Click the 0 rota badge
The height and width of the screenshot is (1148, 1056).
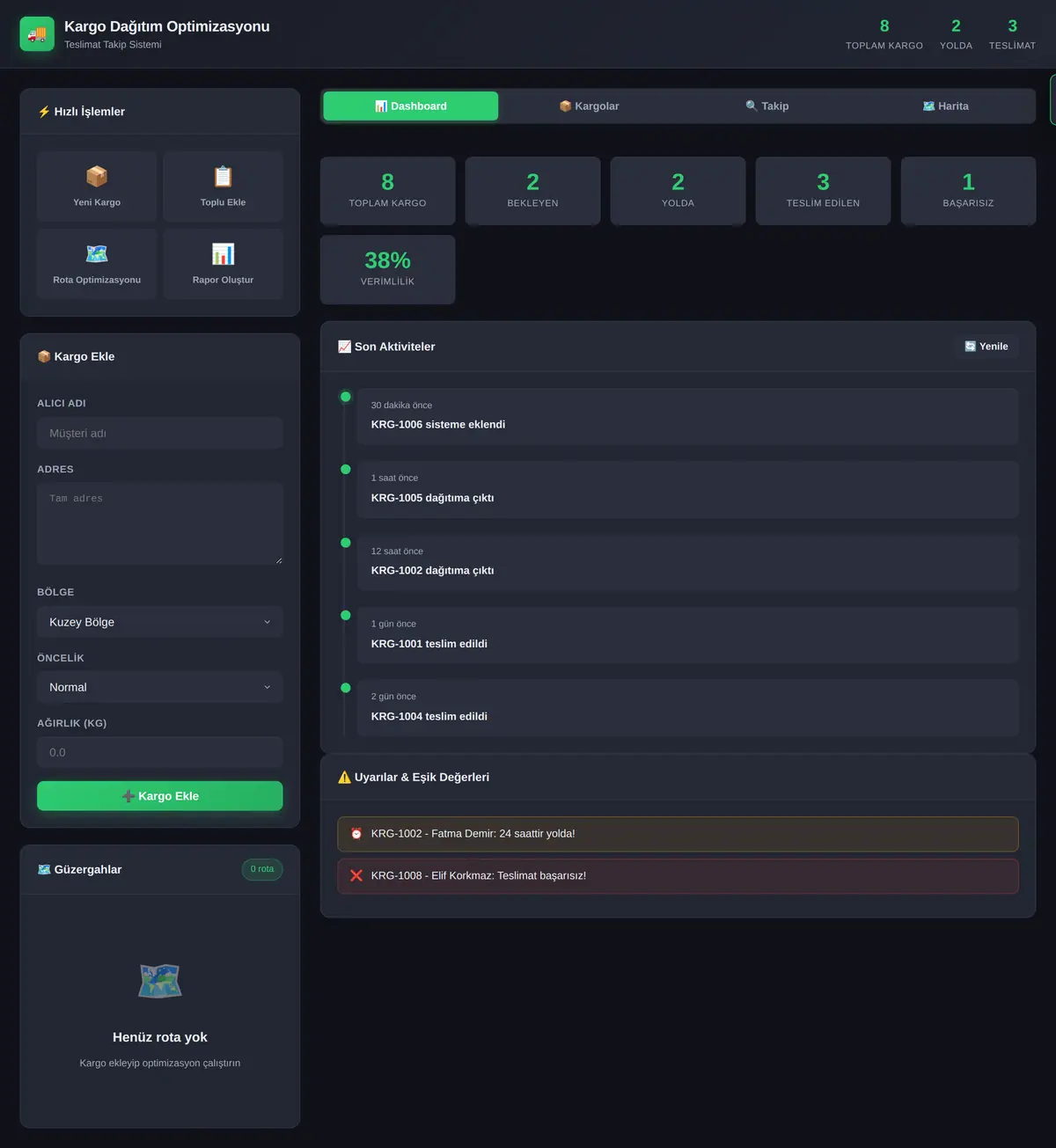(x=262, y=869)
